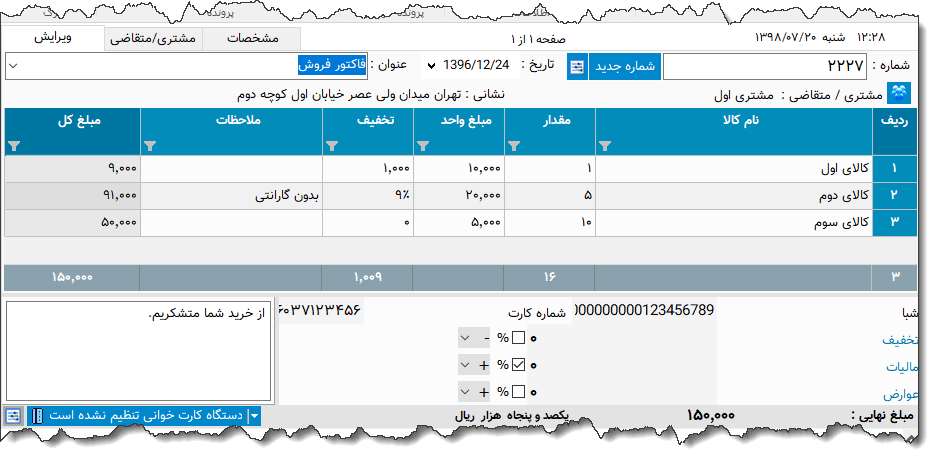Viewport: 928px width, 450px height.
Task: Click the دستگاه کارت خوانی تنظیم نشده است button
Action: pyautogui.click(x=144, y=416)
